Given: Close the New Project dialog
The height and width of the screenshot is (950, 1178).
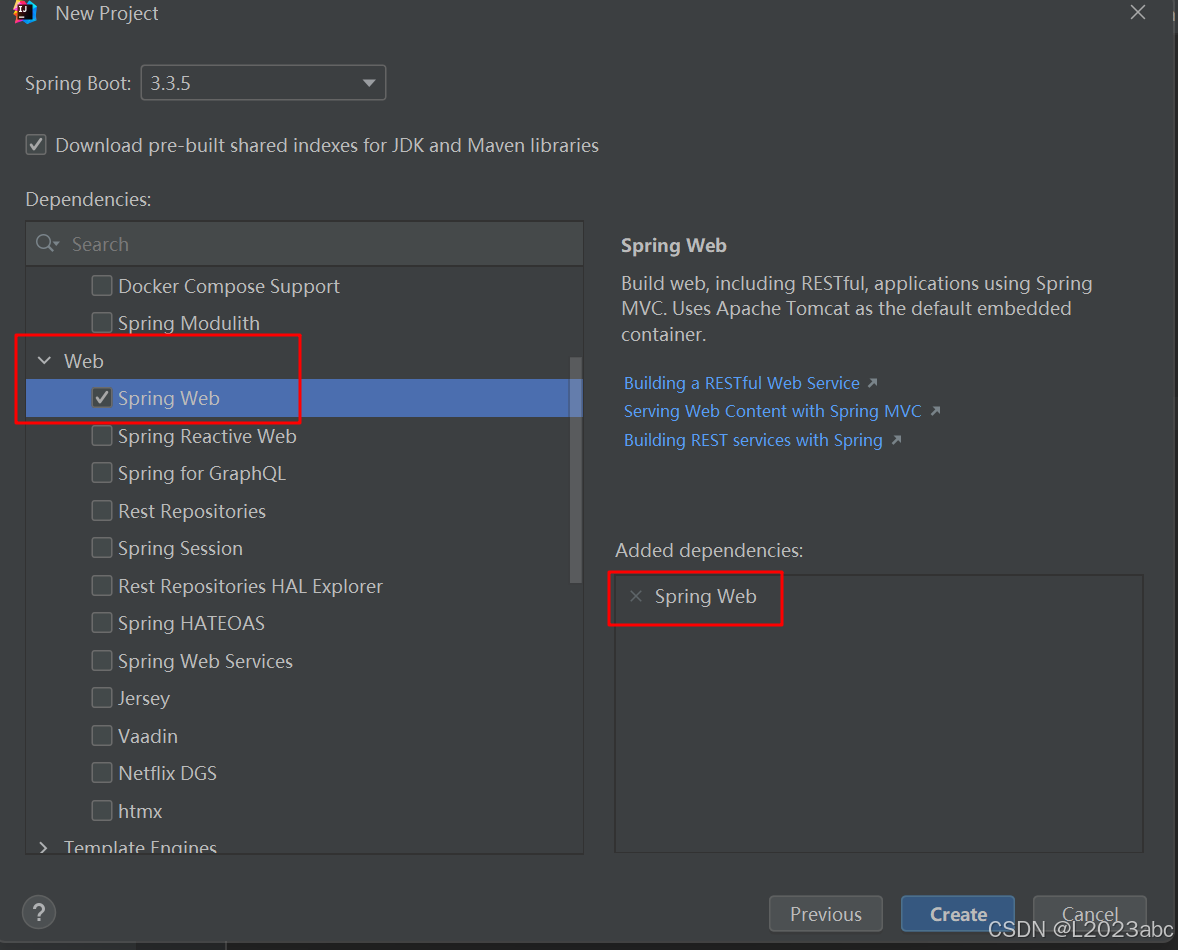Looking at the screenshot, I should 1138,12.
